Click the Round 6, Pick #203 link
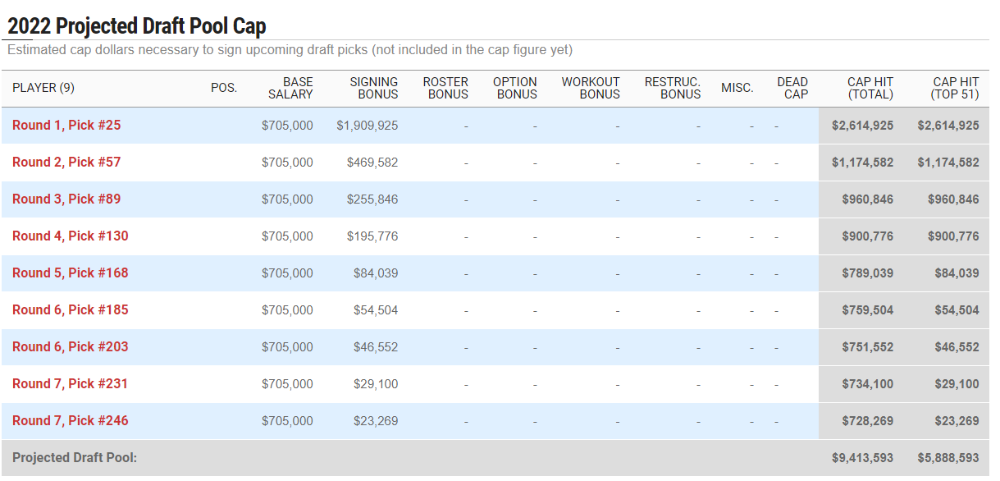Viewport: 1000px width, 481px height. pyautogui.click(x=70, y=347)
